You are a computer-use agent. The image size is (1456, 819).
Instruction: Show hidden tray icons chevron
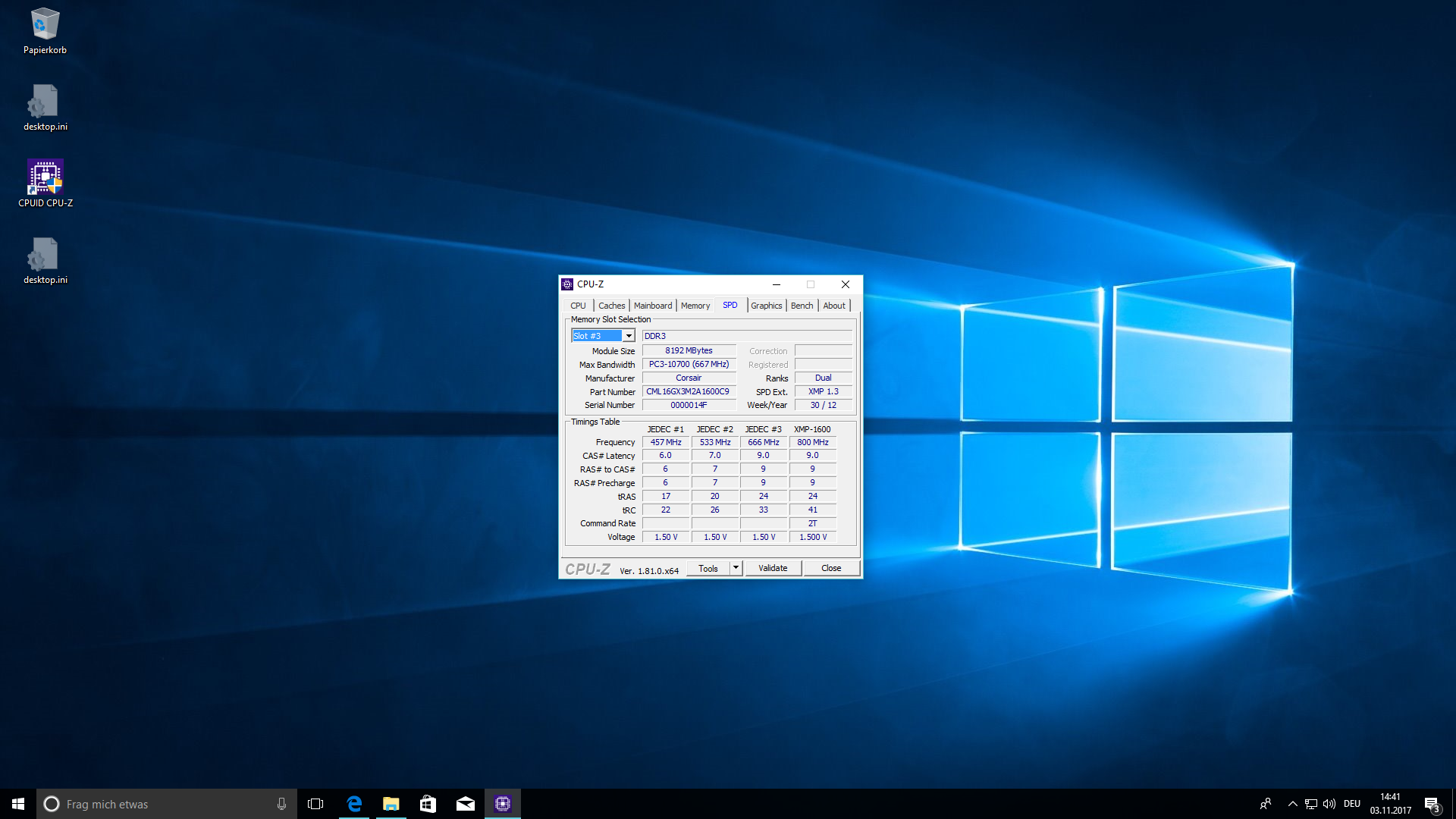(1292, 804)
